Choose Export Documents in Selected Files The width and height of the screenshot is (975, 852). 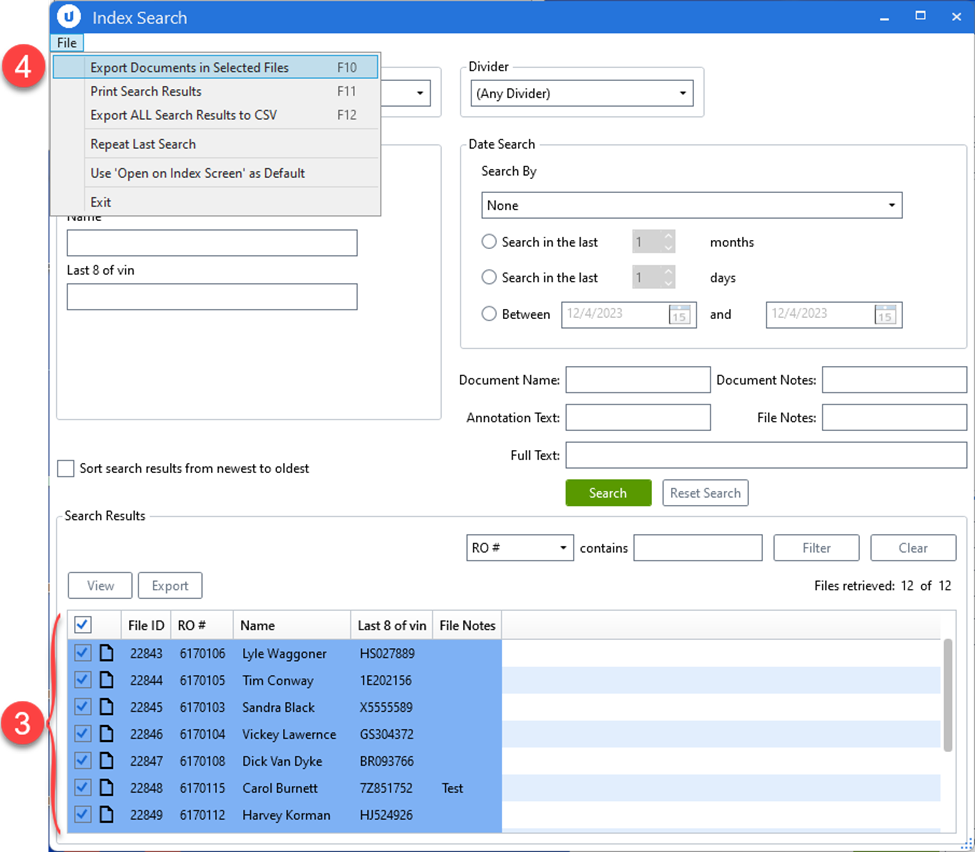(215, 67)
